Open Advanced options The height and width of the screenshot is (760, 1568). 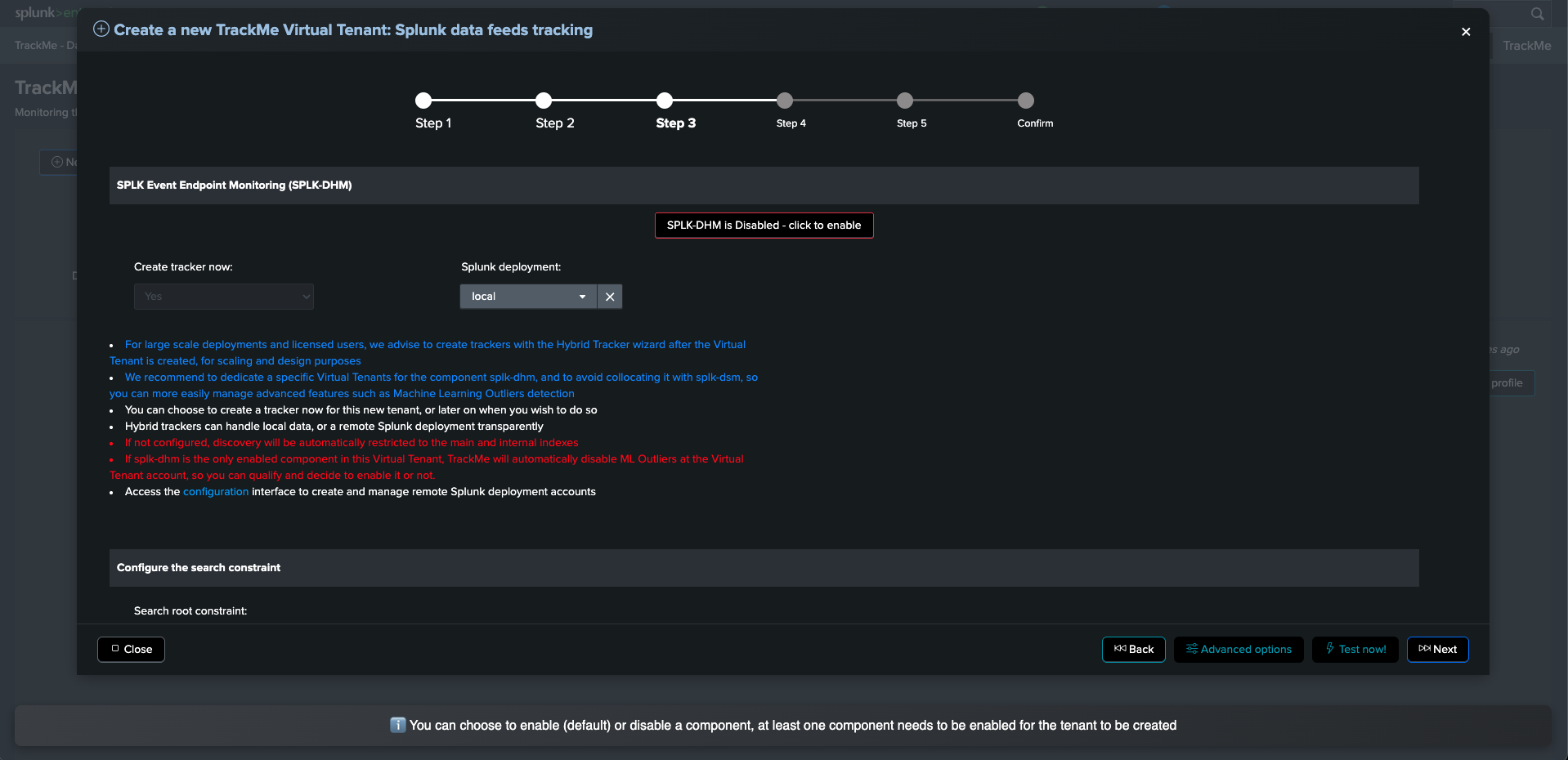pos(1239,650)
